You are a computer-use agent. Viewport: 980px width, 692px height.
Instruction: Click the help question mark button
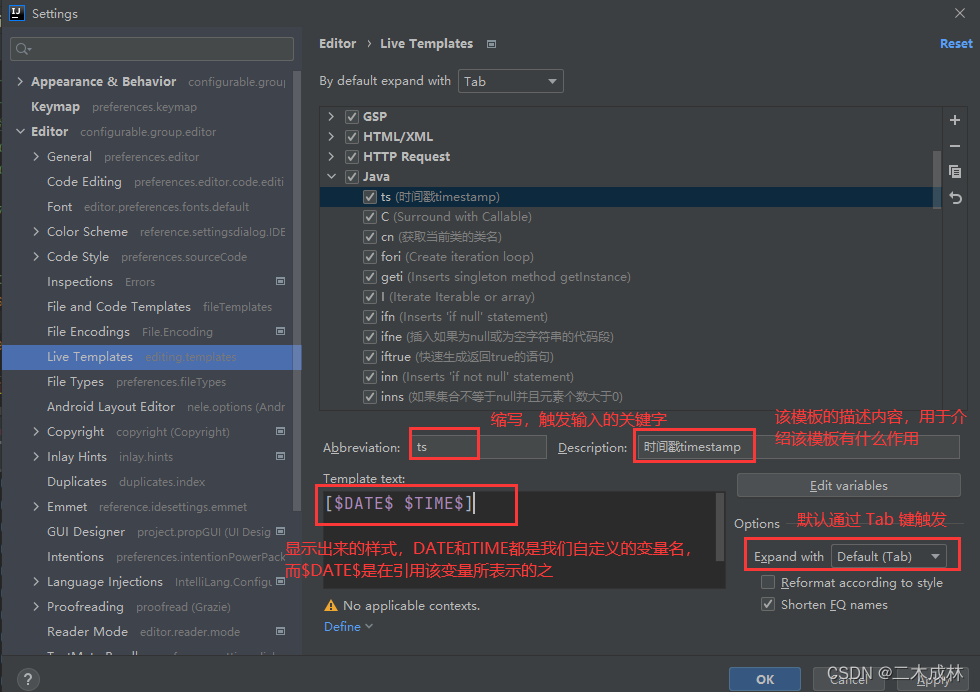click(x=28, y=679)
